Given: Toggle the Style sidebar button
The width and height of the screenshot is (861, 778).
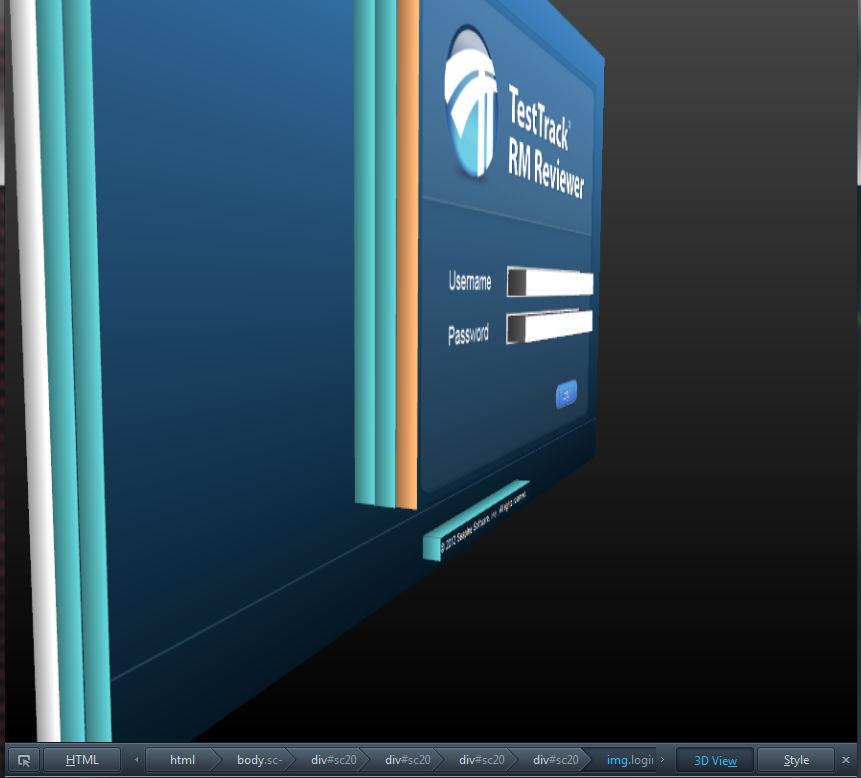Looking at the screenshot, I should 796,760.
